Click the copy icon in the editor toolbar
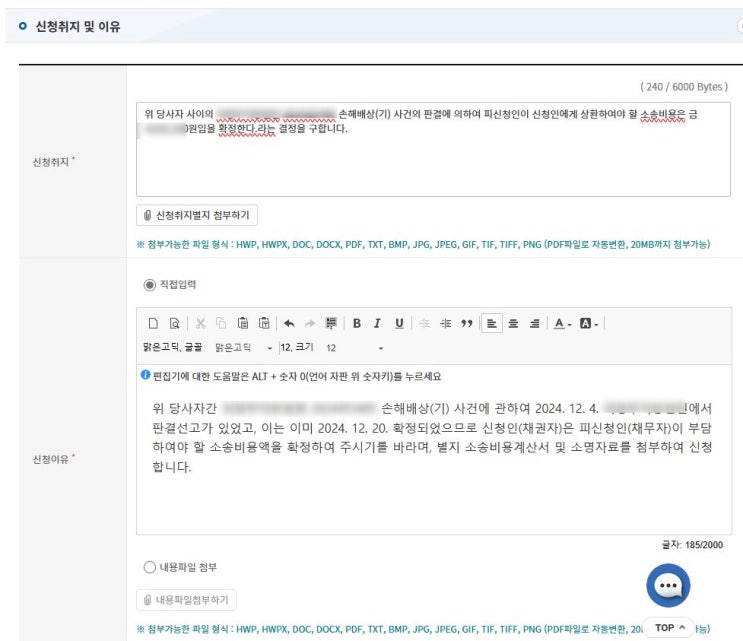 click(221, 323)
